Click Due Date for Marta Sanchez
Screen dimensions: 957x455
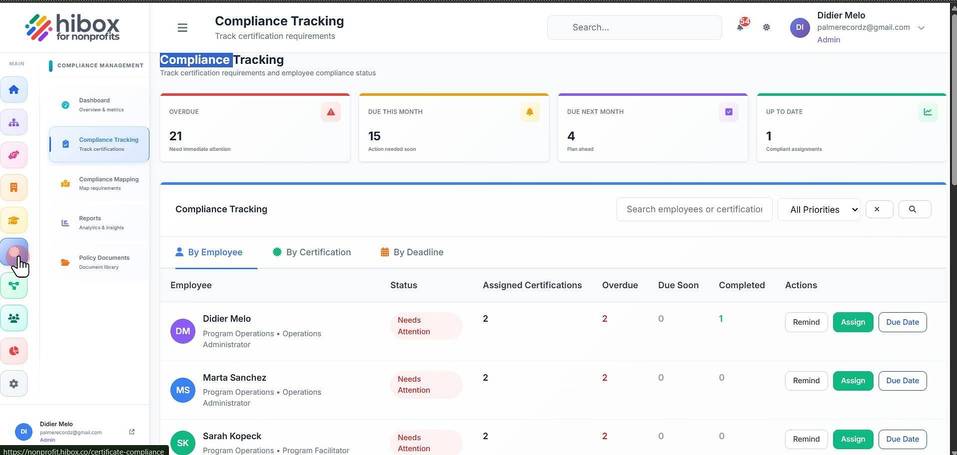coord(902,380)
